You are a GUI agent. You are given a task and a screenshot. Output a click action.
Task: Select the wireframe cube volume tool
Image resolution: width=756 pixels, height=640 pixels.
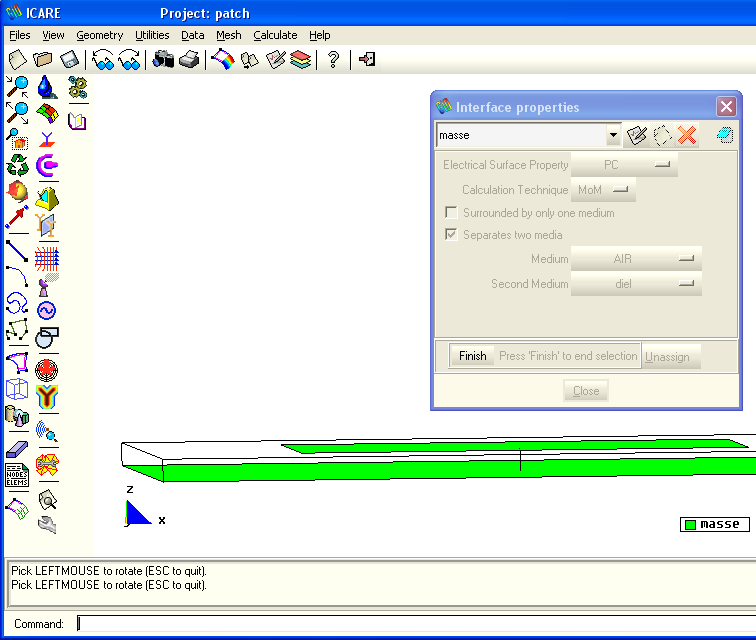(17, 389)
